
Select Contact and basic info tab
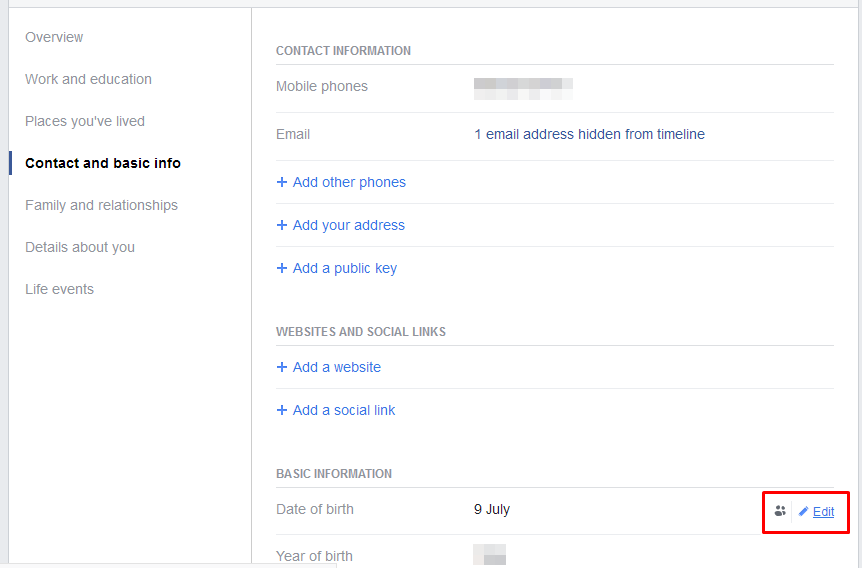click(103, 163)
